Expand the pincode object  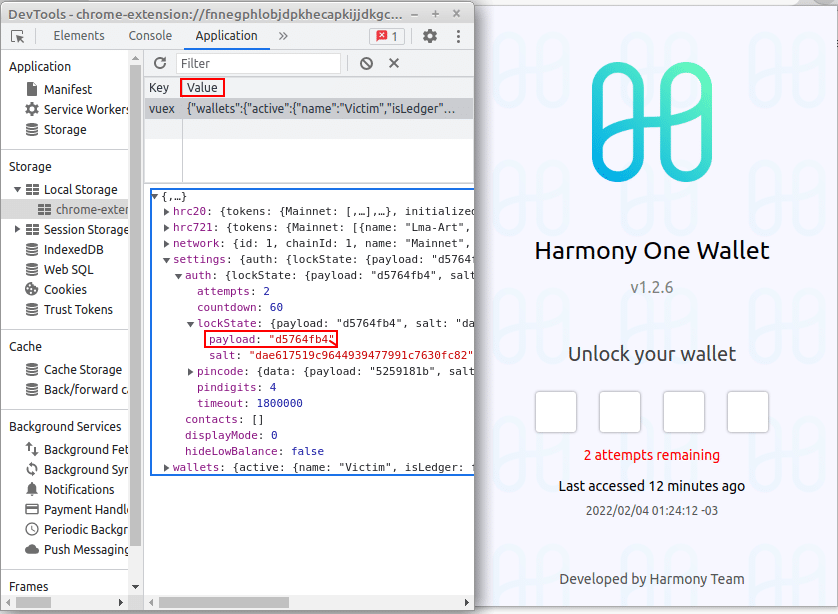point(190,372)
